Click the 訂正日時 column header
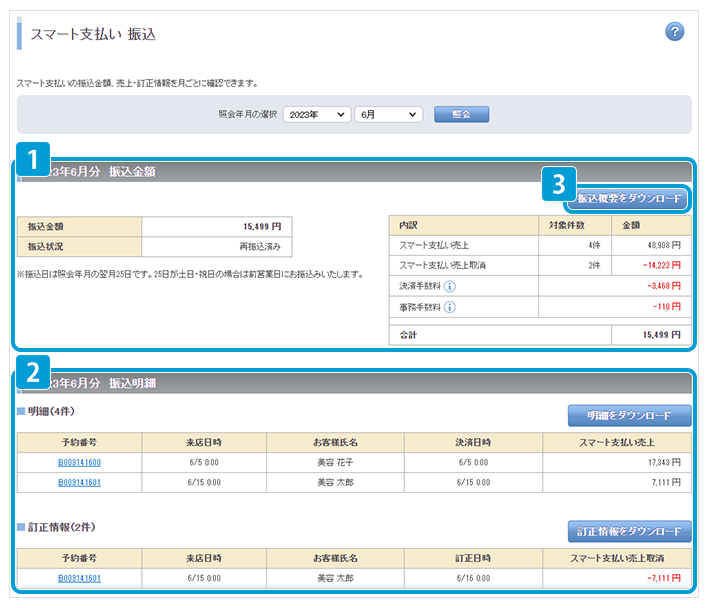 (473, 558)
